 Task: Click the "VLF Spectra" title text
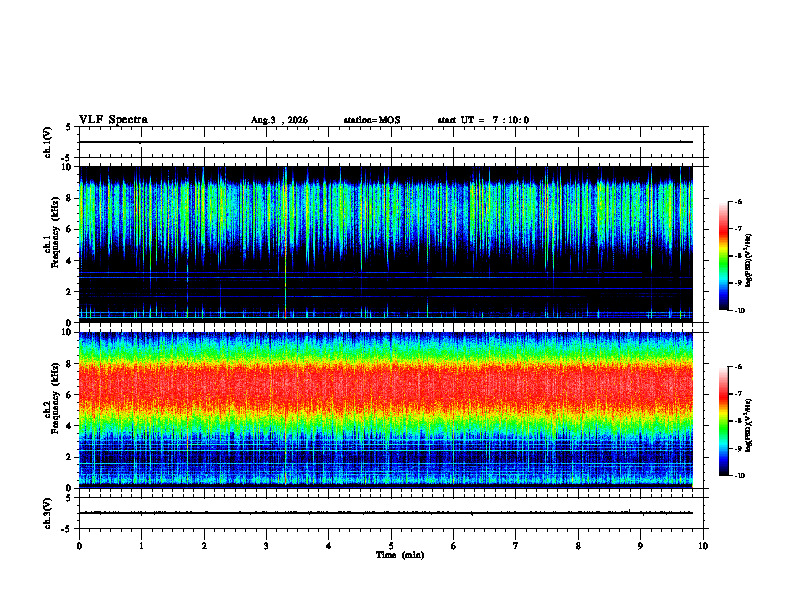(113, 120)
